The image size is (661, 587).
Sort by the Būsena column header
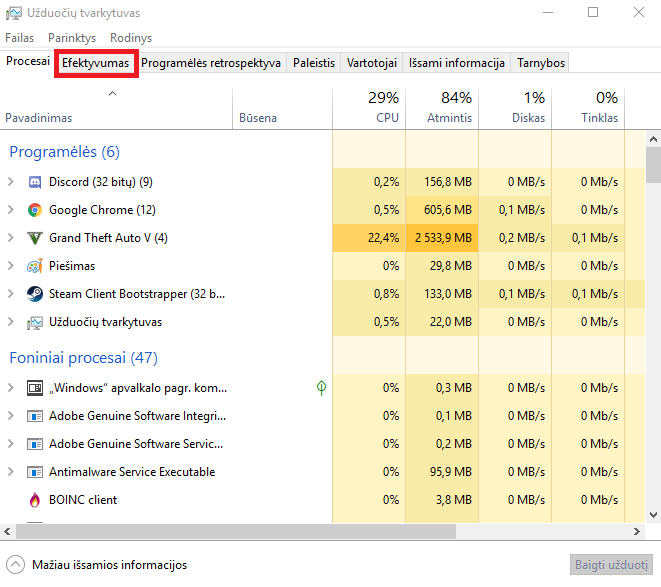click(x=282, y=108)
